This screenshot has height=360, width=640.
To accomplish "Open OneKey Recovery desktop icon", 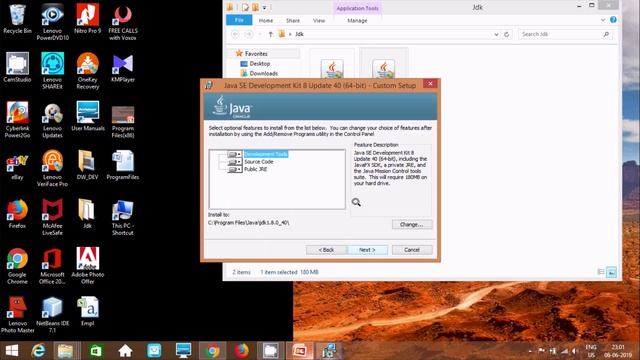I will pos(87,71).
